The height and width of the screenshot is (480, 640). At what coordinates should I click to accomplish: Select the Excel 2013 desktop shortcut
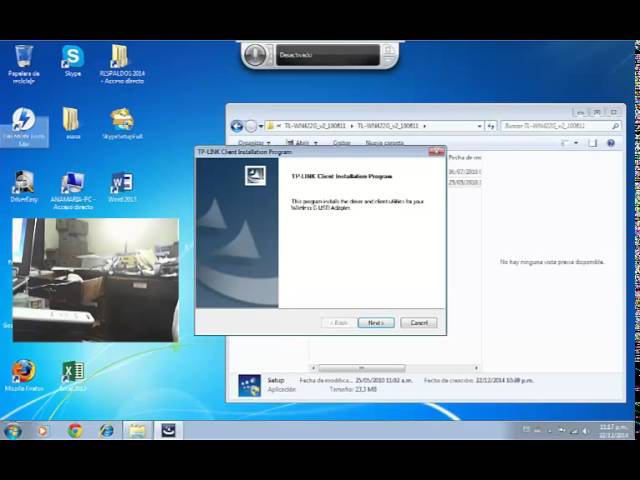(73, 376)
